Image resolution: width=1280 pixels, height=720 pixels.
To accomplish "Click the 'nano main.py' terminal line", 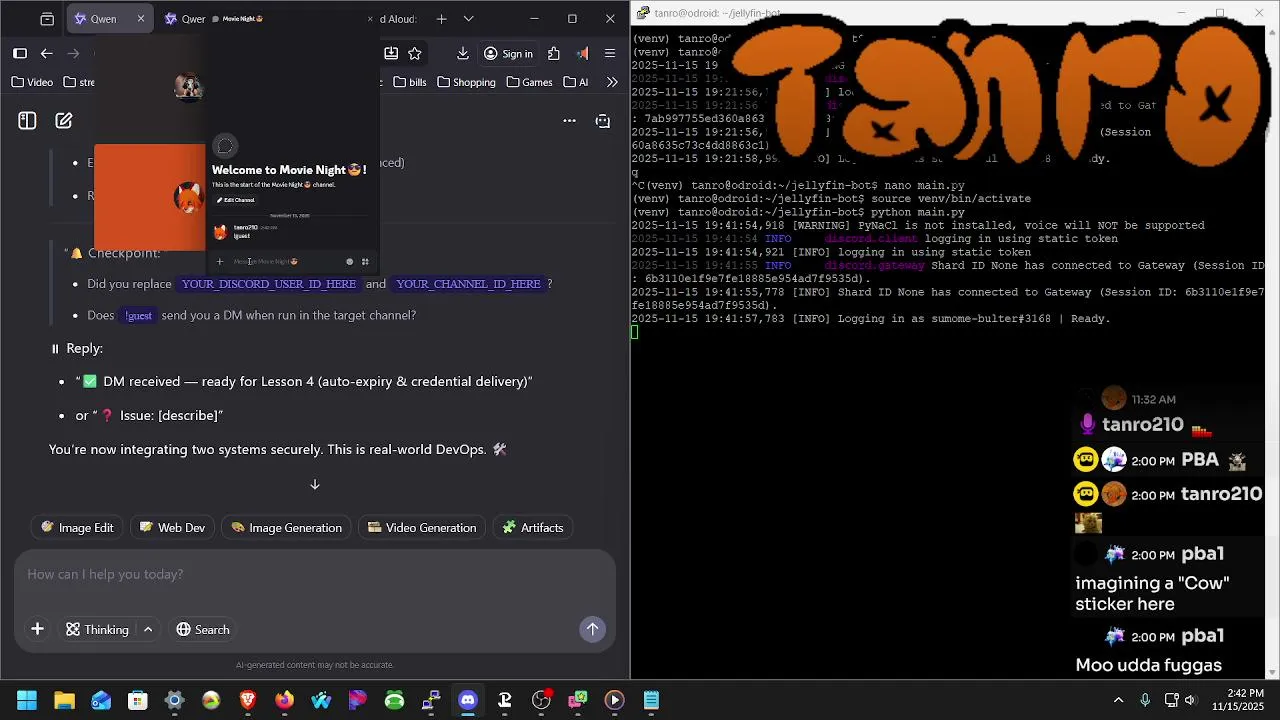I will 798,185.
